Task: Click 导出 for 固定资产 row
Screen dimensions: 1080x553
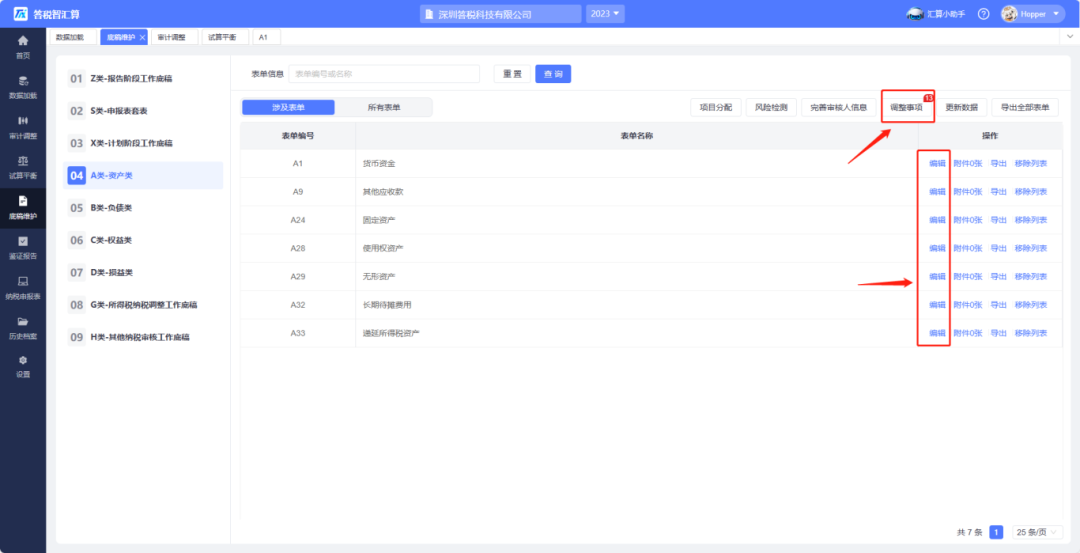Action: tap(998, 220)
